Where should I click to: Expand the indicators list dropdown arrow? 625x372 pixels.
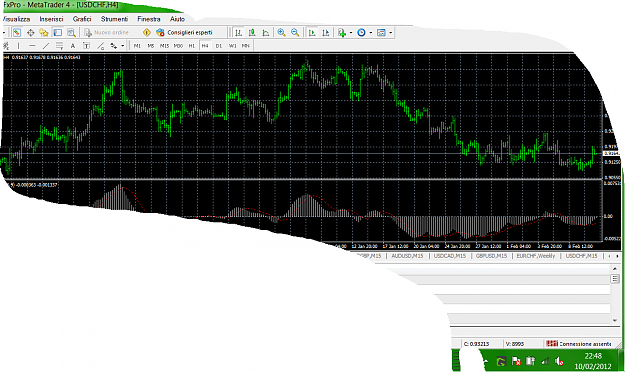pyautogui.click(x=351, y=33)
